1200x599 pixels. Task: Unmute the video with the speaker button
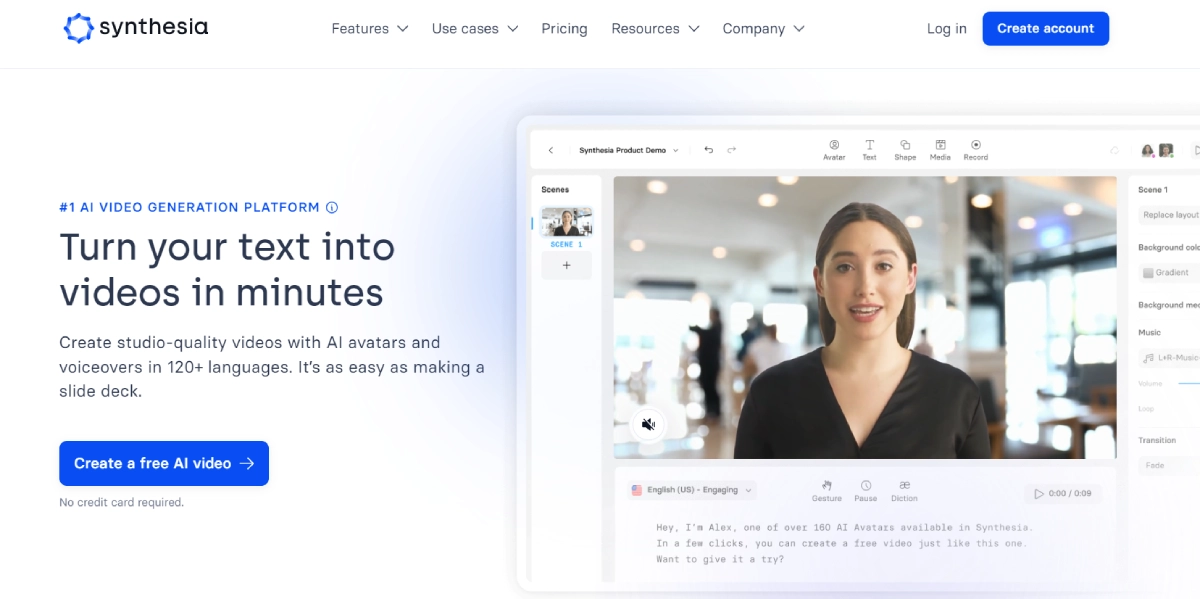coord(648,425)
